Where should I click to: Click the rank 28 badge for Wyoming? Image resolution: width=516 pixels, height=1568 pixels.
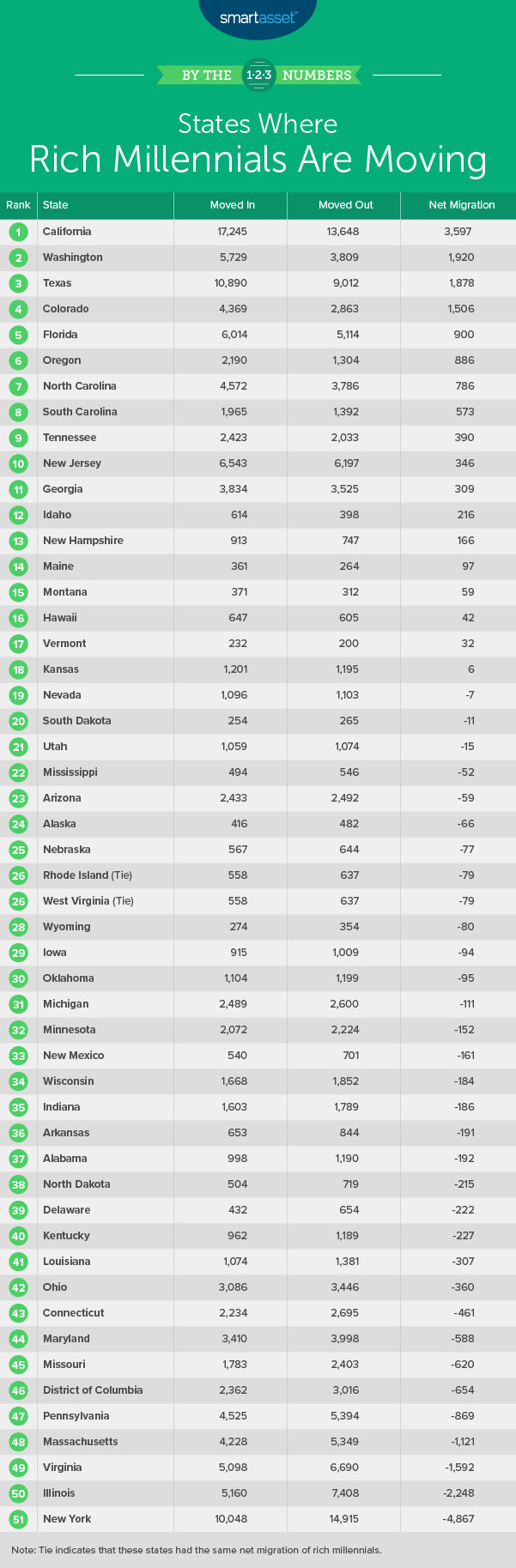tap(18, 927)
